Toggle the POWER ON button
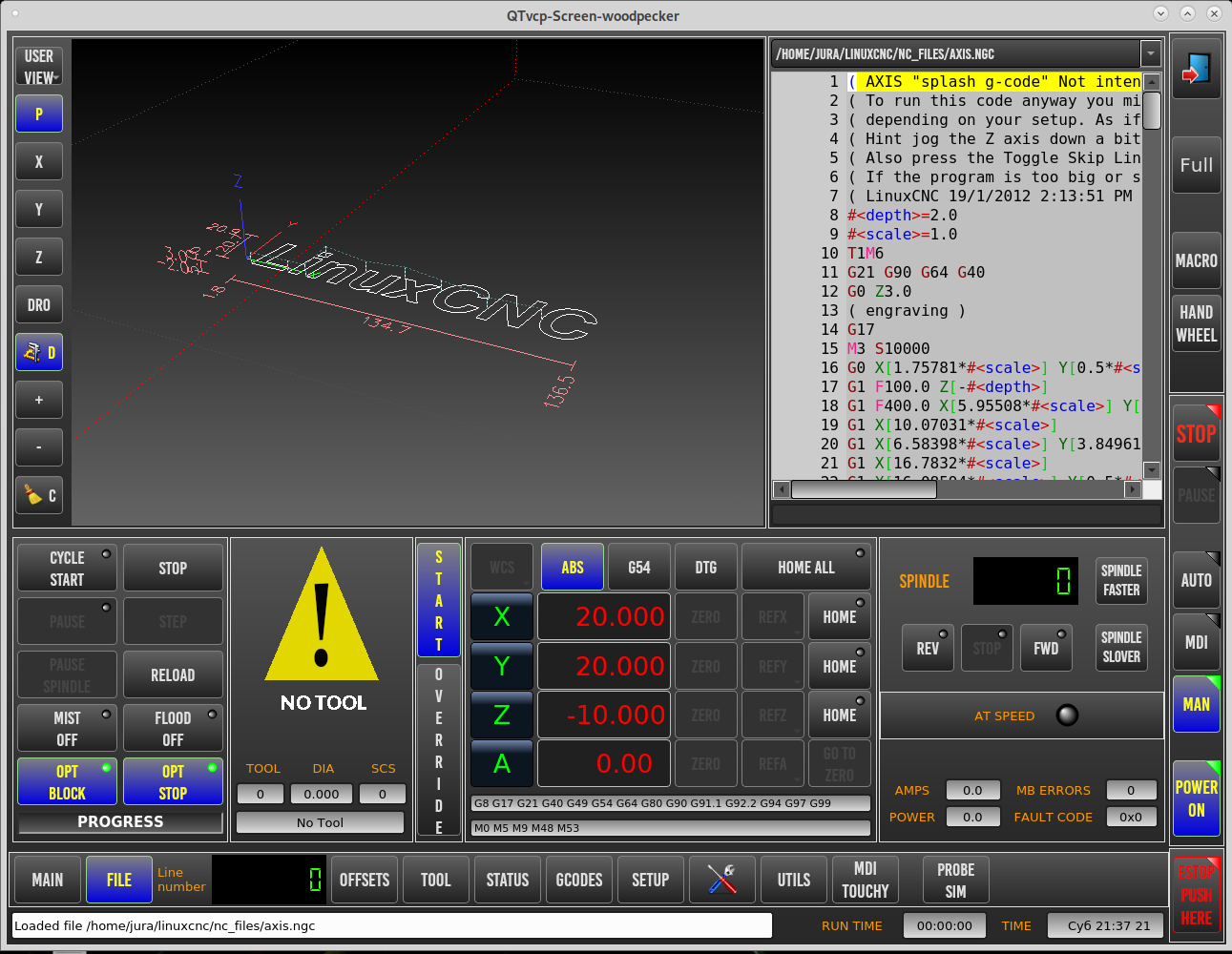This screenshot has height=954, width=1232. (1196, 798)
